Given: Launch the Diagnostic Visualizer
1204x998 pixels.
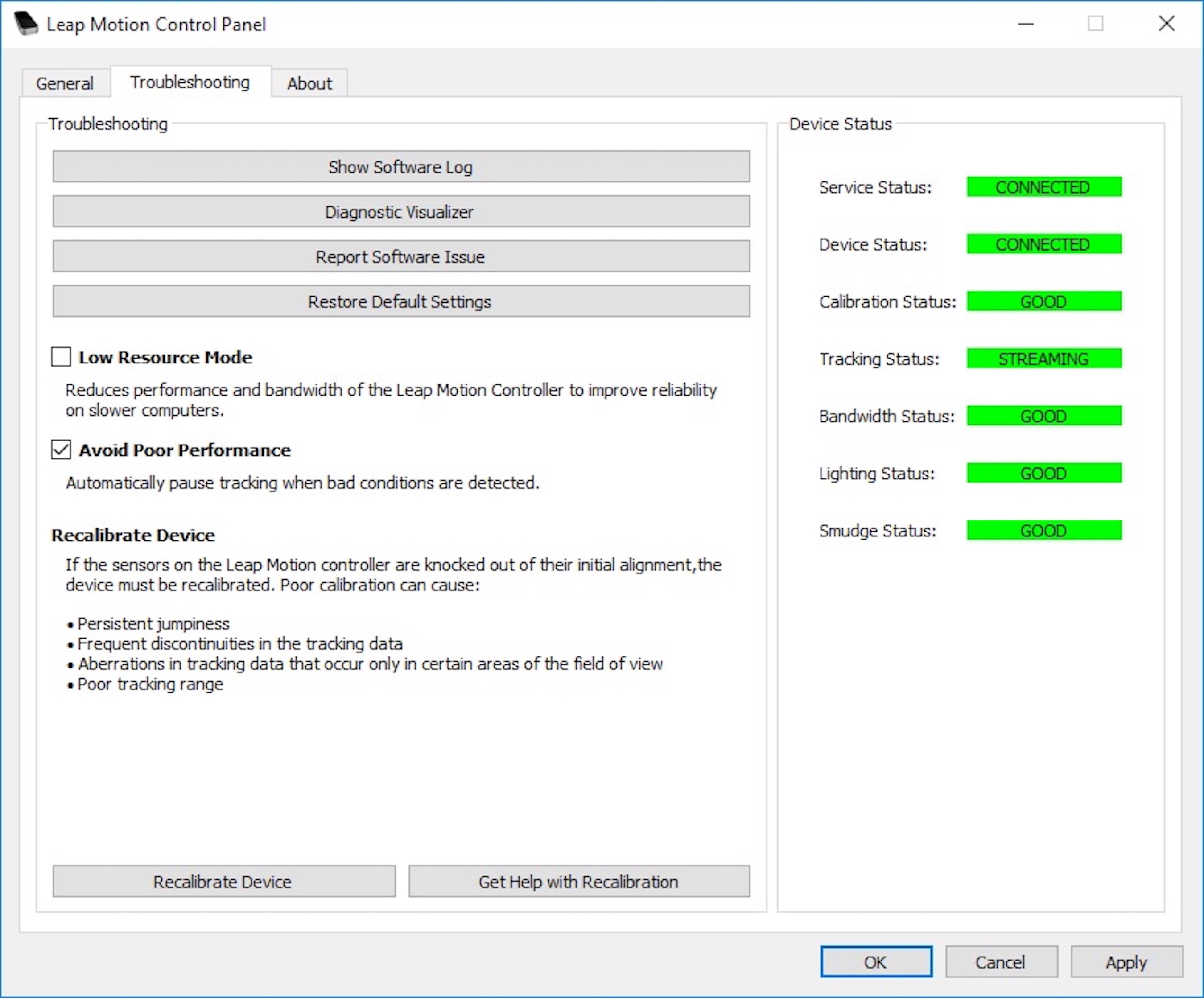Looking at the screenshot, I should tap(401, 211).
